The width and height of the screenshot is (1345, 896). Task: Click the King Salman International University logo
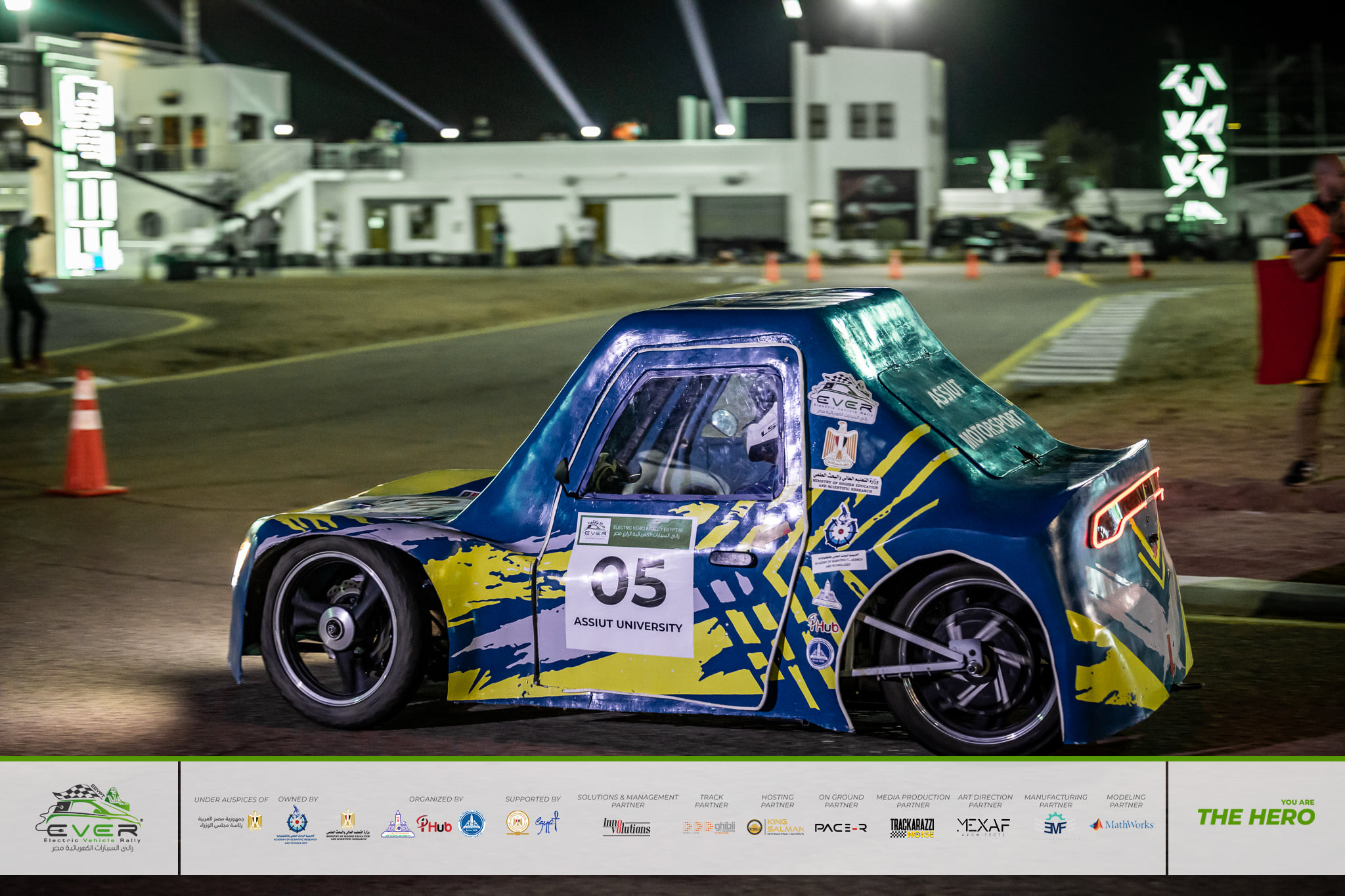click(776, 826)
